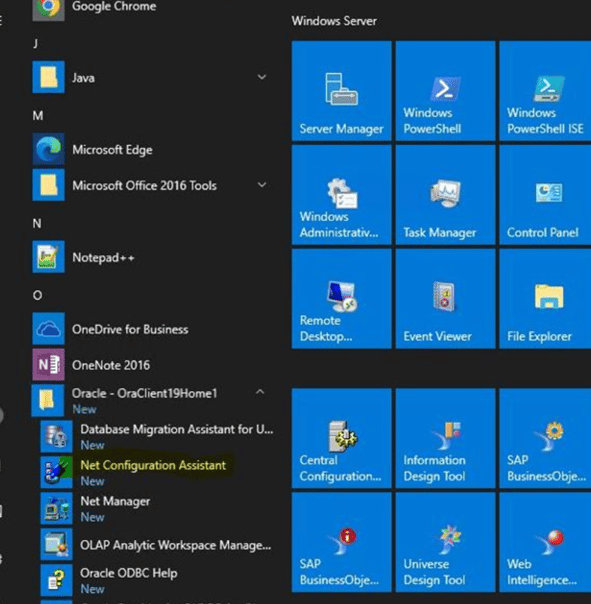Image resolution: width=591 pixels, height=604 pixels.
Task: Open Database Migration Assistant icon
Action: click(x=57, y=436)
